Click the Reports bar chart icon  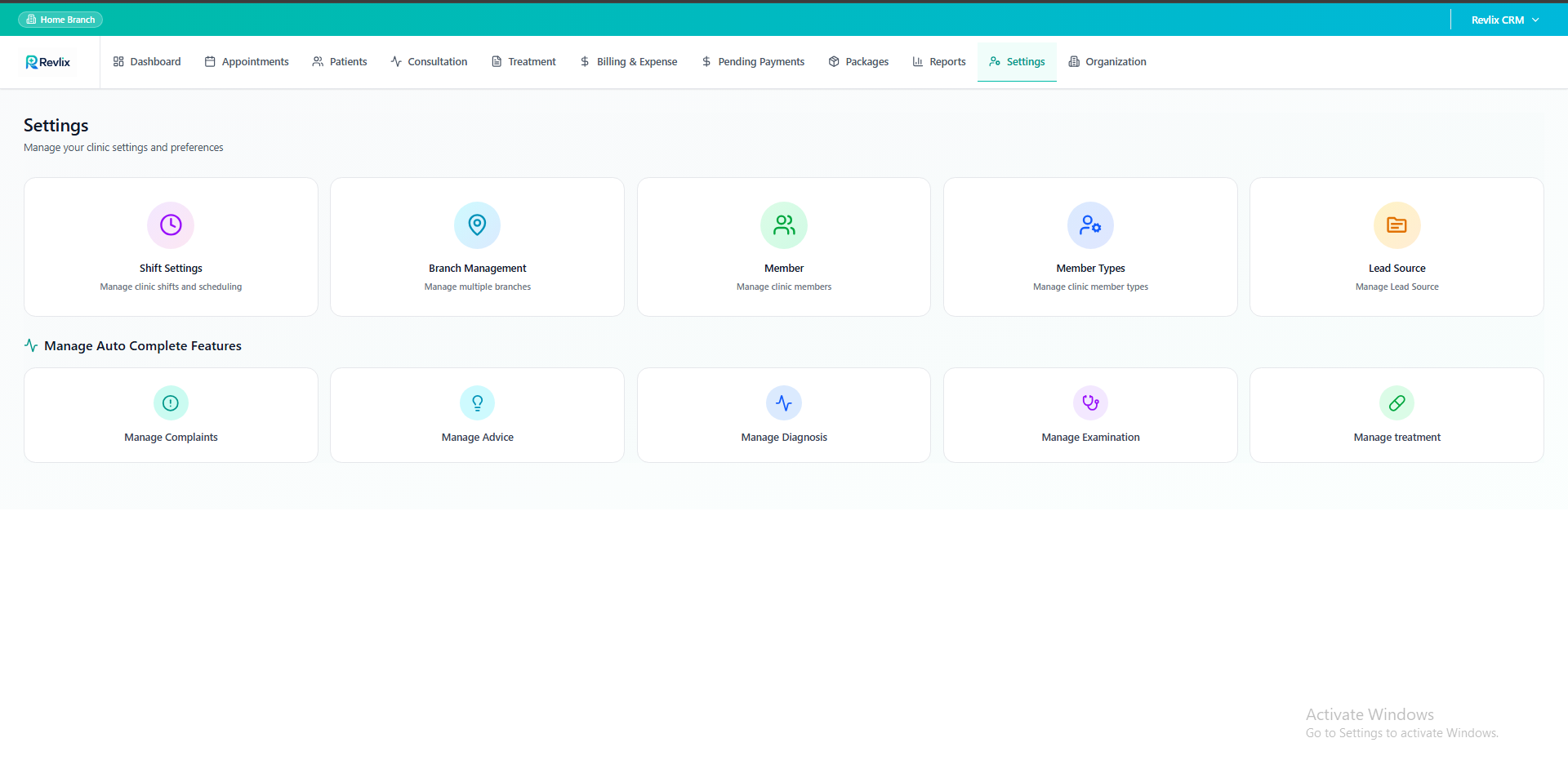pyautogui.click(x=918, y=61)
